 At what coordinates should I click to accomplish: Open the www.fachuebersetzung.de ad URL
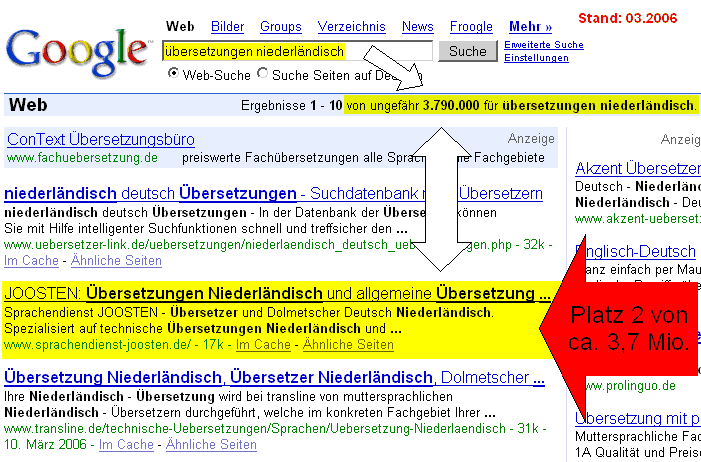(x=82, y=157)
